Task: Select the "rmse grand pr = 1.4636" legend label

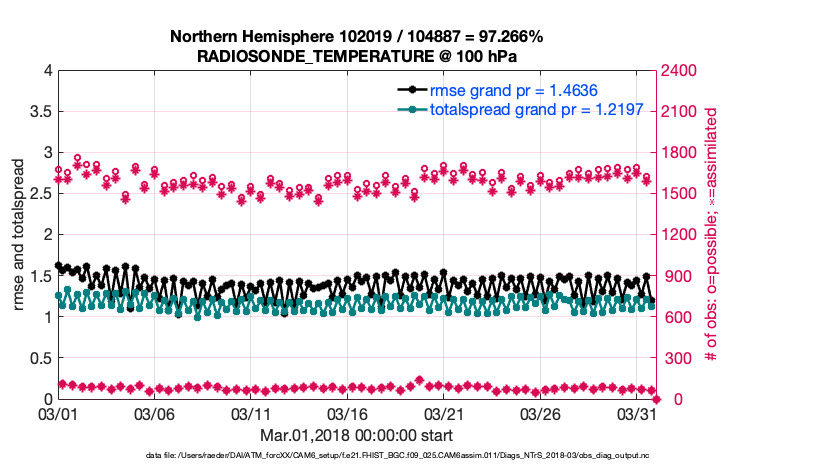Action: click(515, 90)
